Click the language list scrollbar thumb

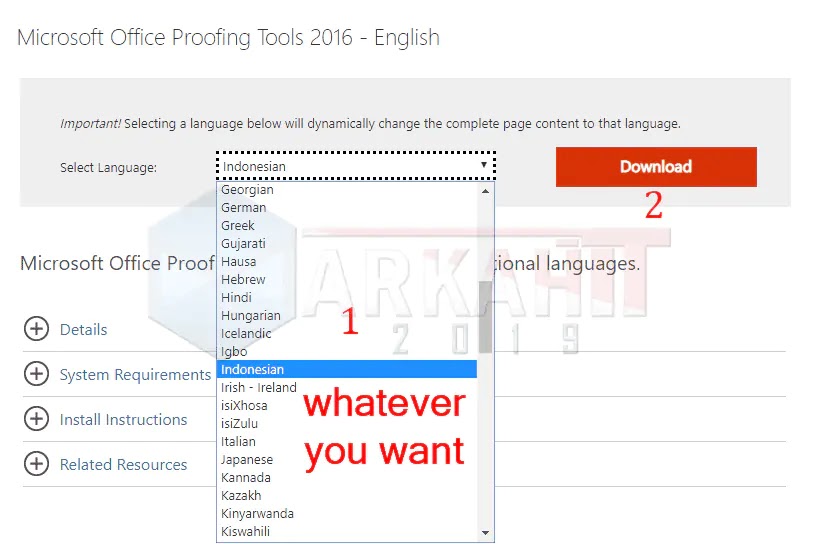(486, 317)
